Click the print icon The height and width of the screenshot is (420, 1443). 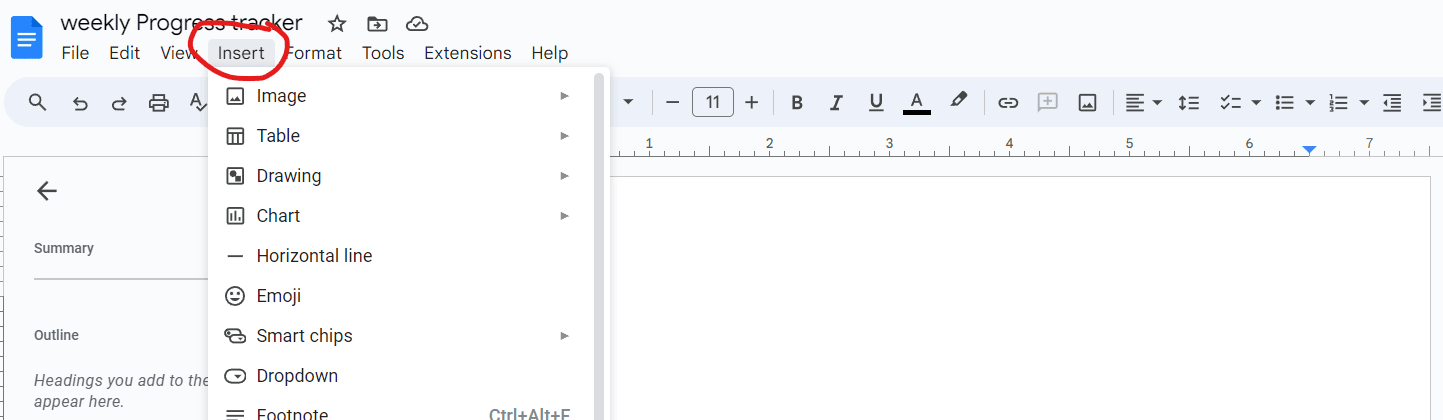(x=158, y=102)
